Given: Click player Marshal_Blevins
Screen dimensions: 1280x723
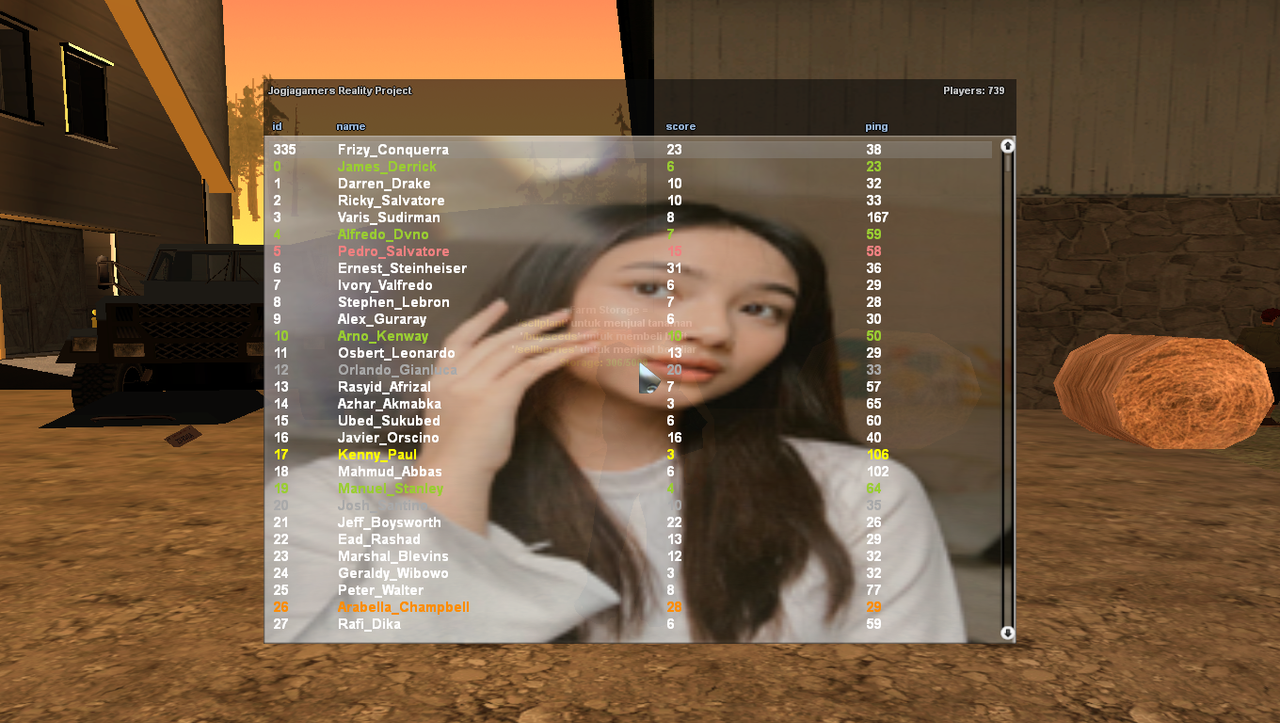Looking at the screenshot, I should [x=393, y=557].
